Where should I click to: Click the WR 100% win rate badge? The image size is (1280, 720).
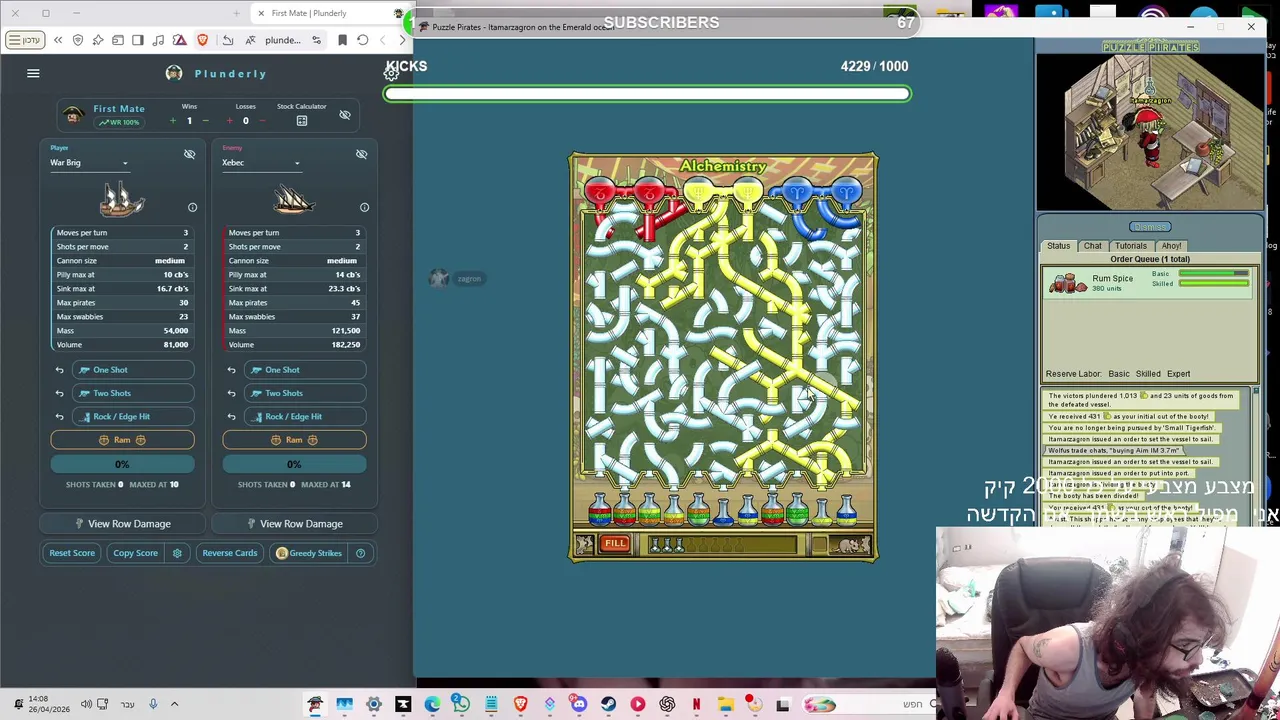point(119,122)
